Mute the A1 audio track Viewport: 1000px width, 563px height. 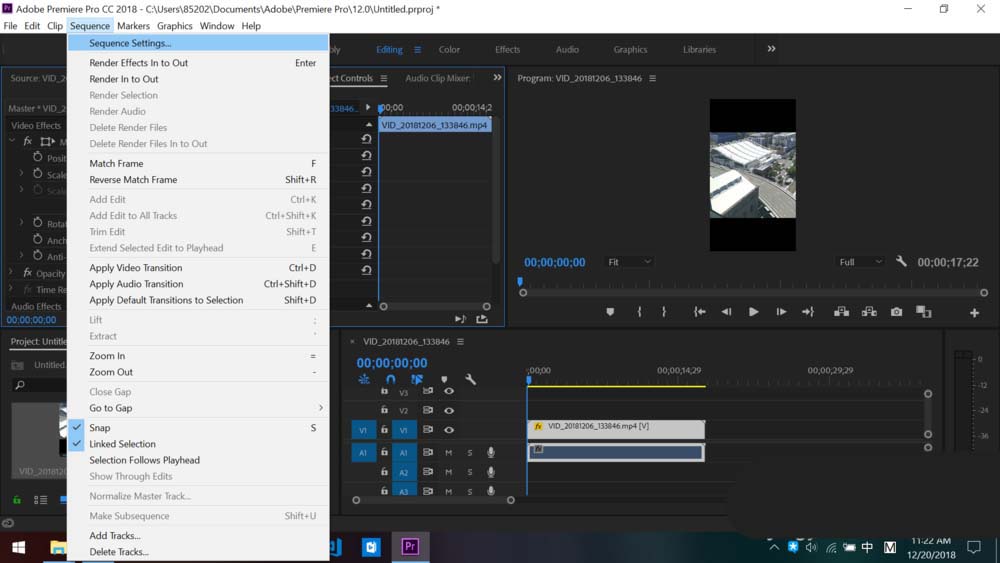click(449, 453)
